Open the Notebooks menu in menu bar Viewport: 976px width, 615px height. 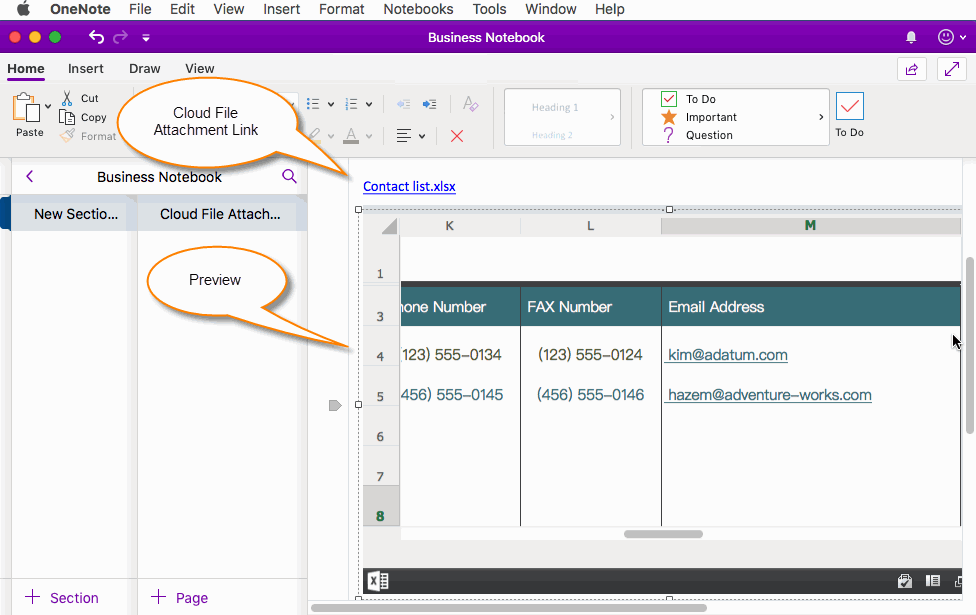[x=418, y=9]
